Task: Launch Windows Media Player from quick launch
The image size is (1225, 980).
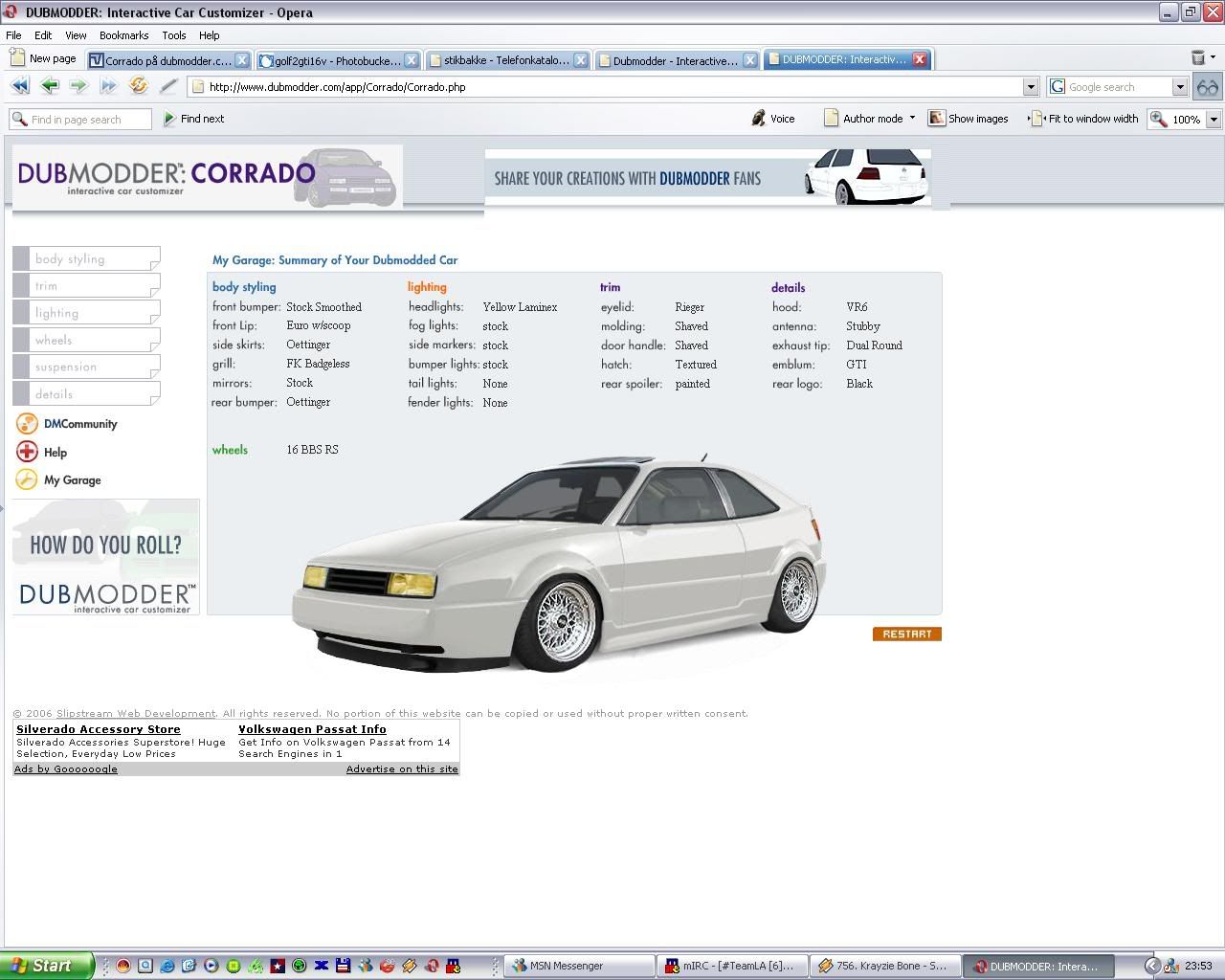Action: pos(212,966)
